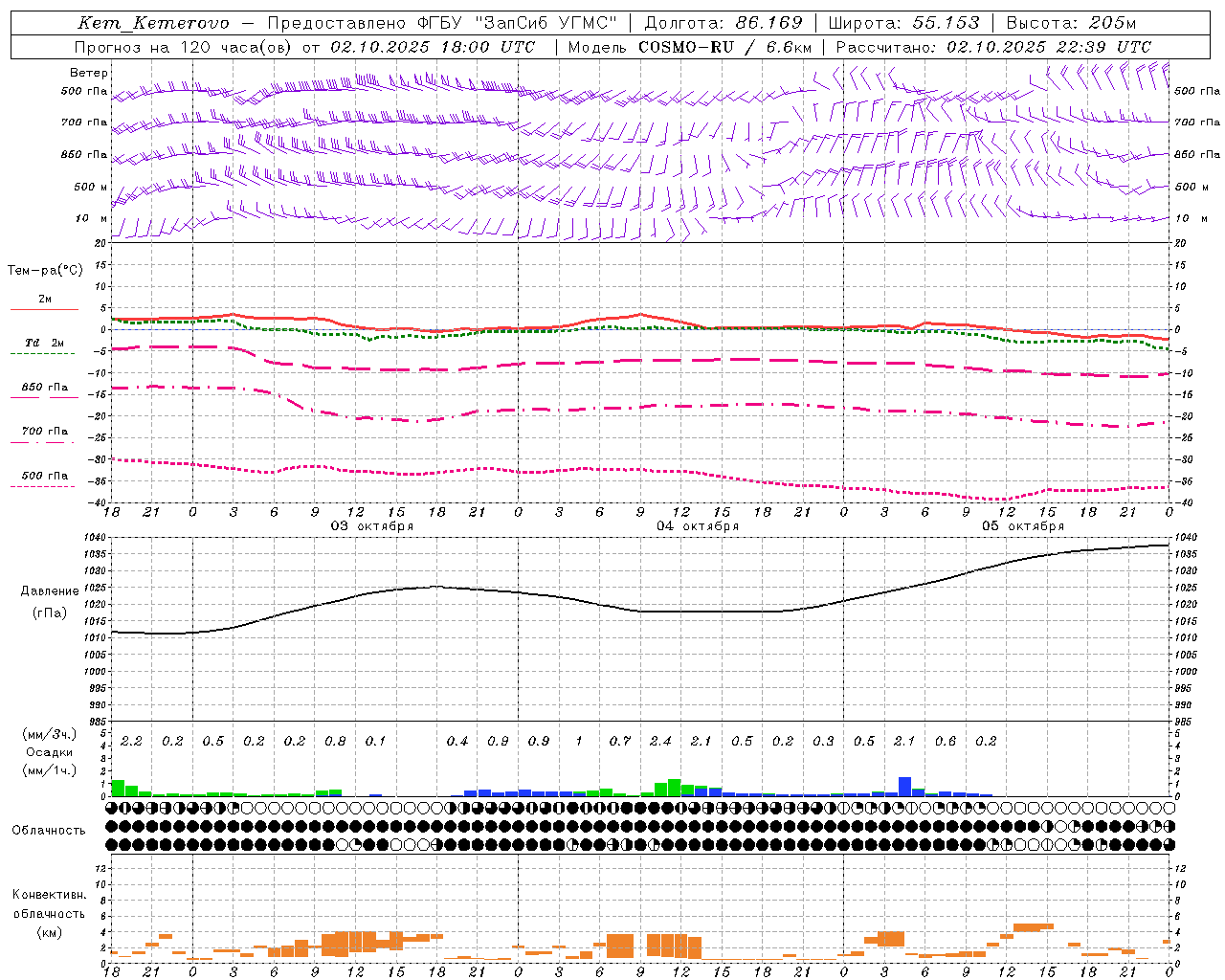Click the longitude value Долгота: 86.169
The height and width of the screenshot is (980, 1225).
(724, 23)
